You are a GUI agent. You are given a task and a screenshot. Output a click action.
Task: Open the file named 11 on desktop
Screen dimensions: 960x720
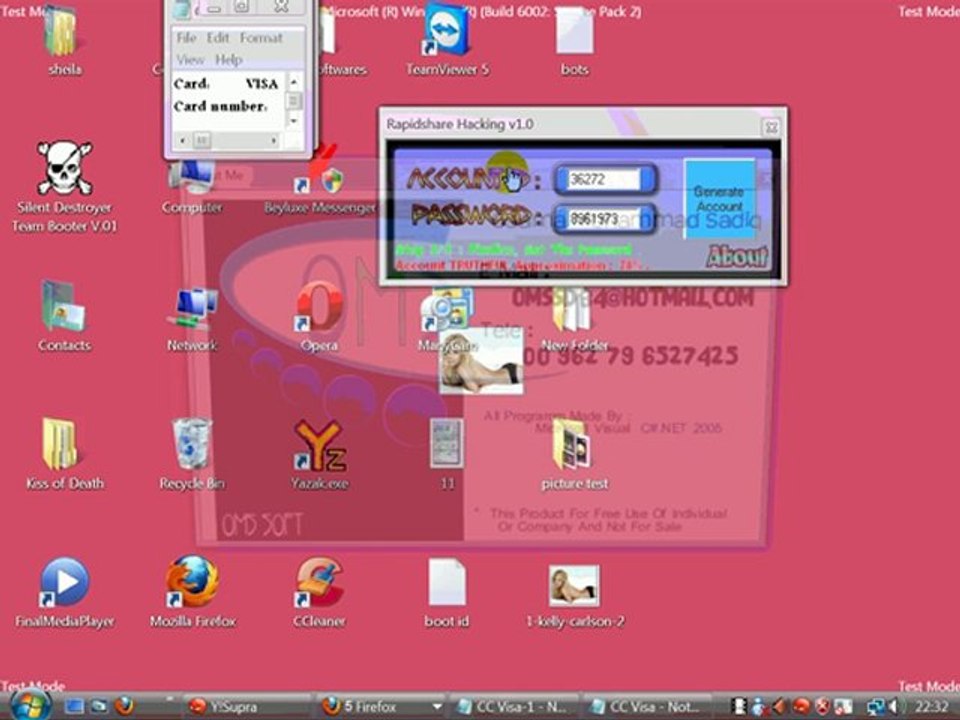click(x=447, y=453)
